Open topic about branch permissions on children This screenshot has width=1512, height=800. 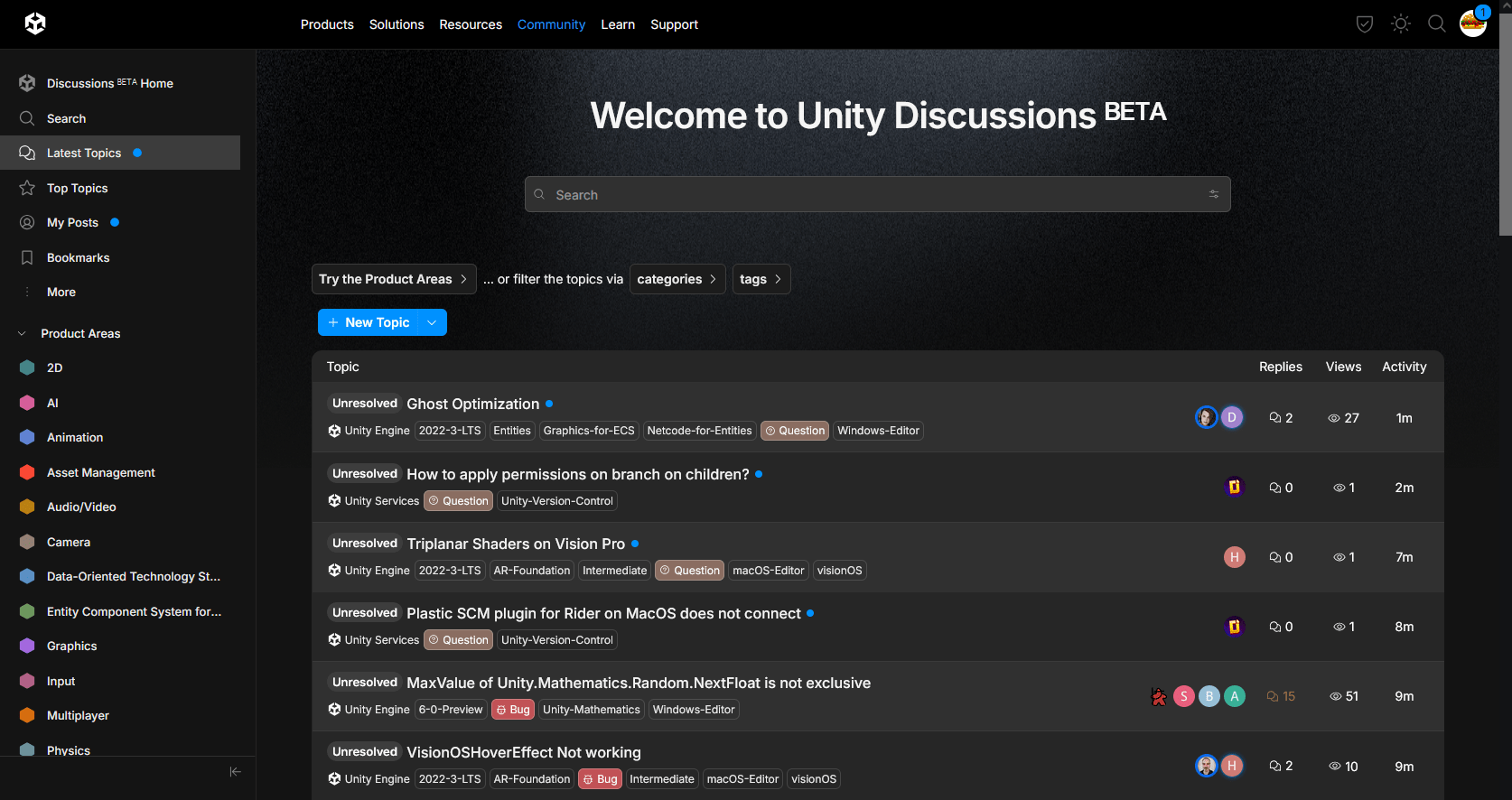tap(577, 474)
